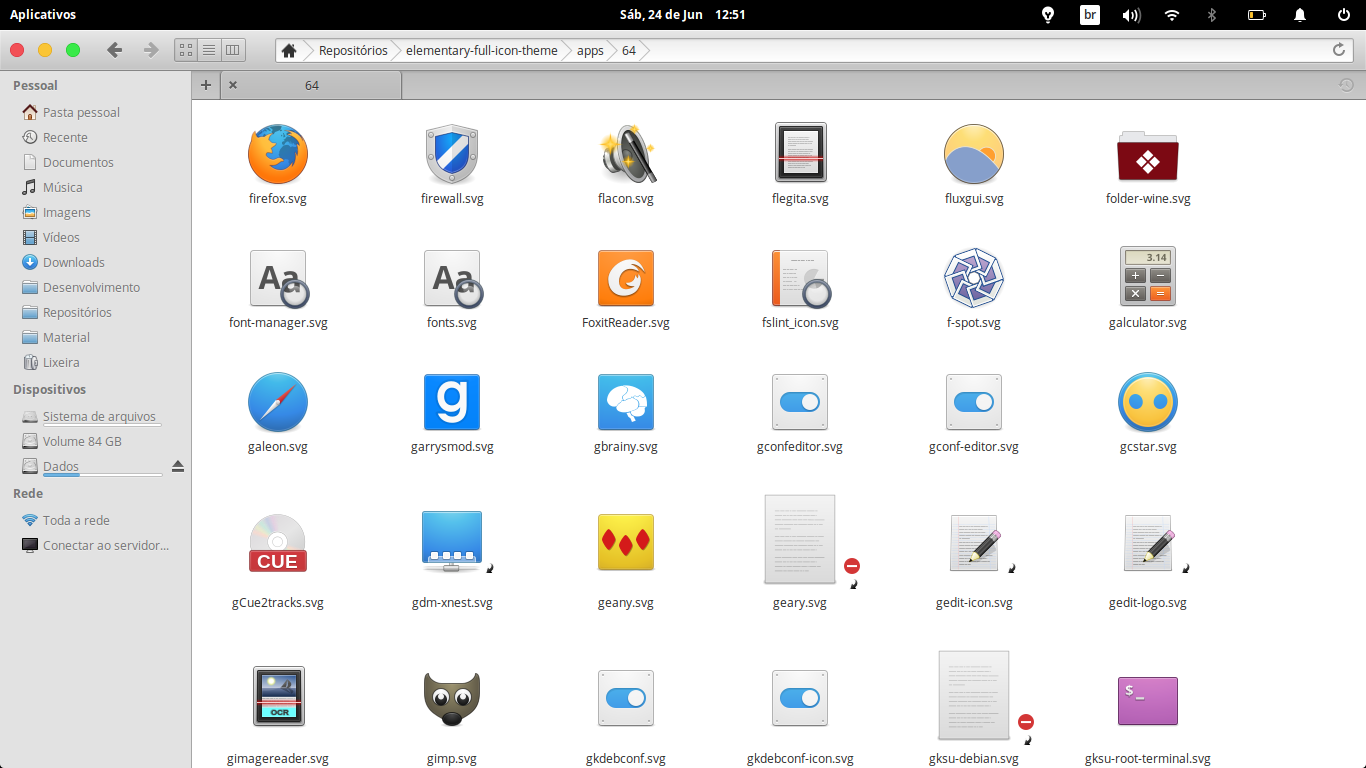Select the galculator.svg calculator icon

click(x=1148, y=276)
